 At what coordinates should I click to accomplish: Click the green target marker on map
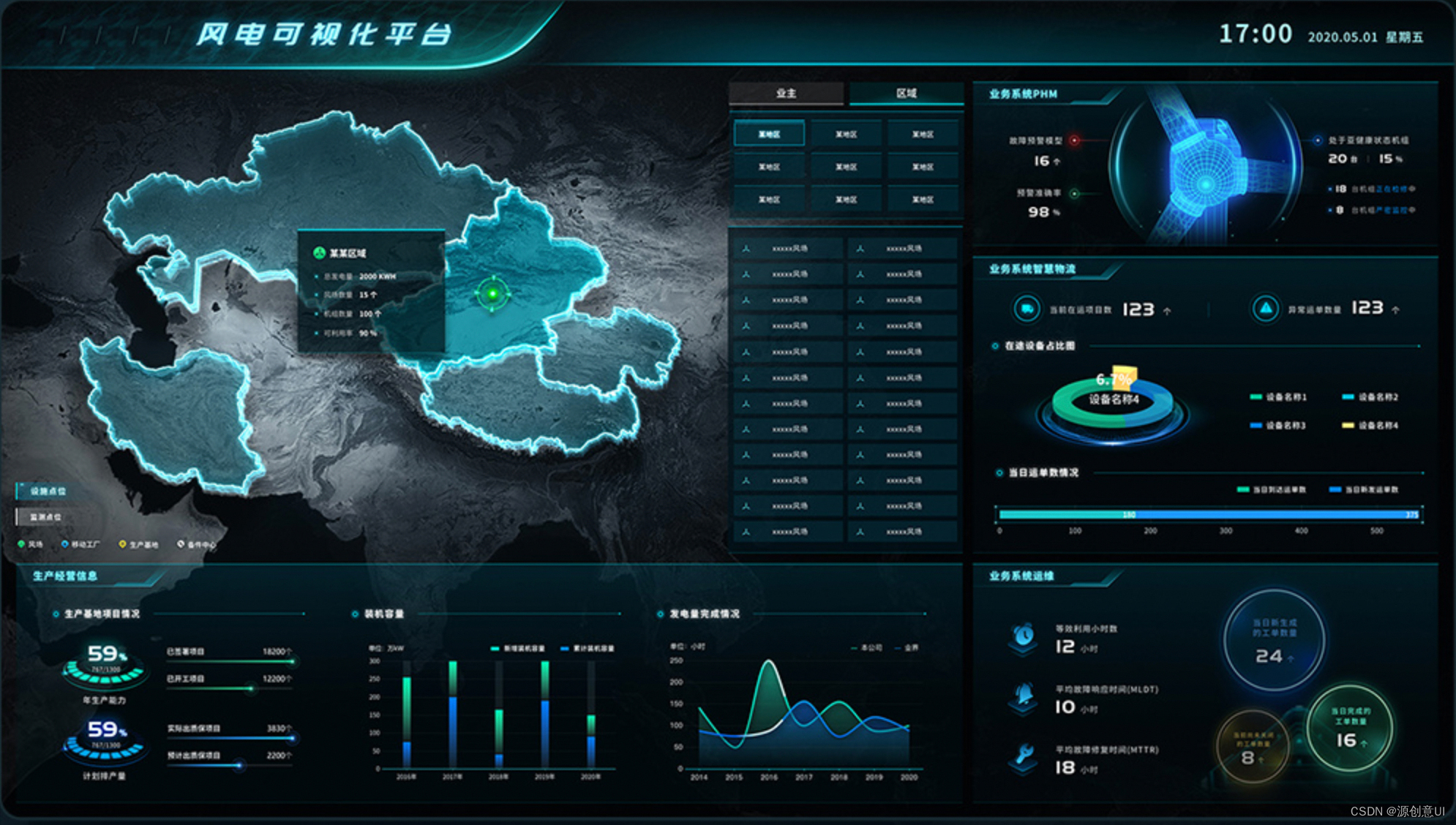(492, 293)
